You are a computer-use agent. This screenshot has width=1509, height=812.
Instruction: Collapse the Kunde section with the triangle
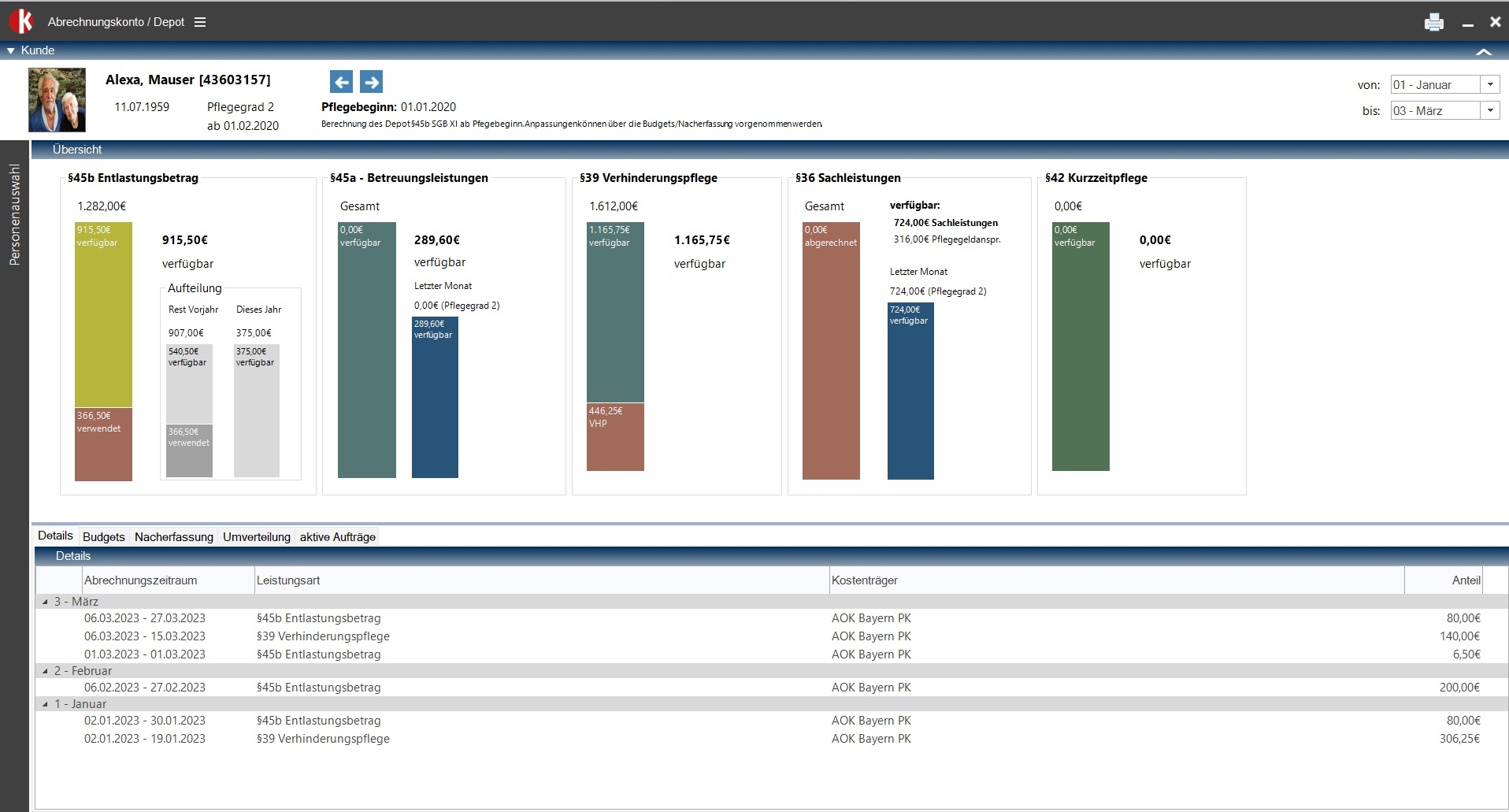point(11,50)
